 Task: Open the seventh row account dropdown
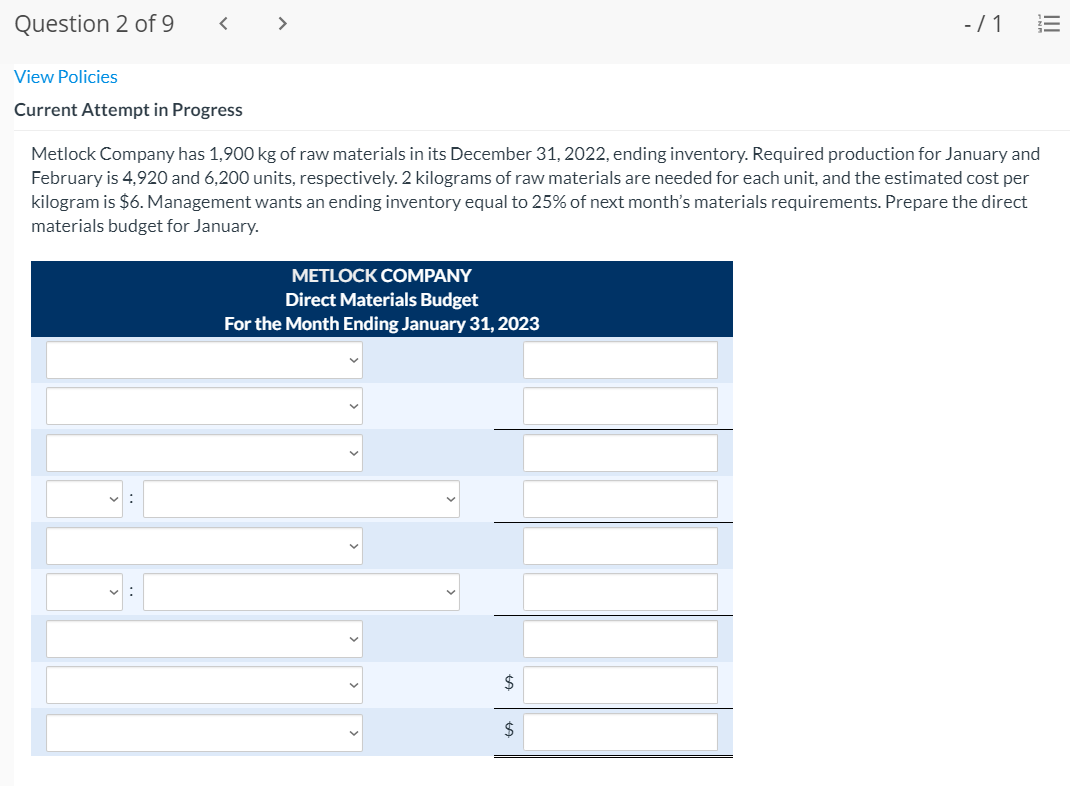204,638
